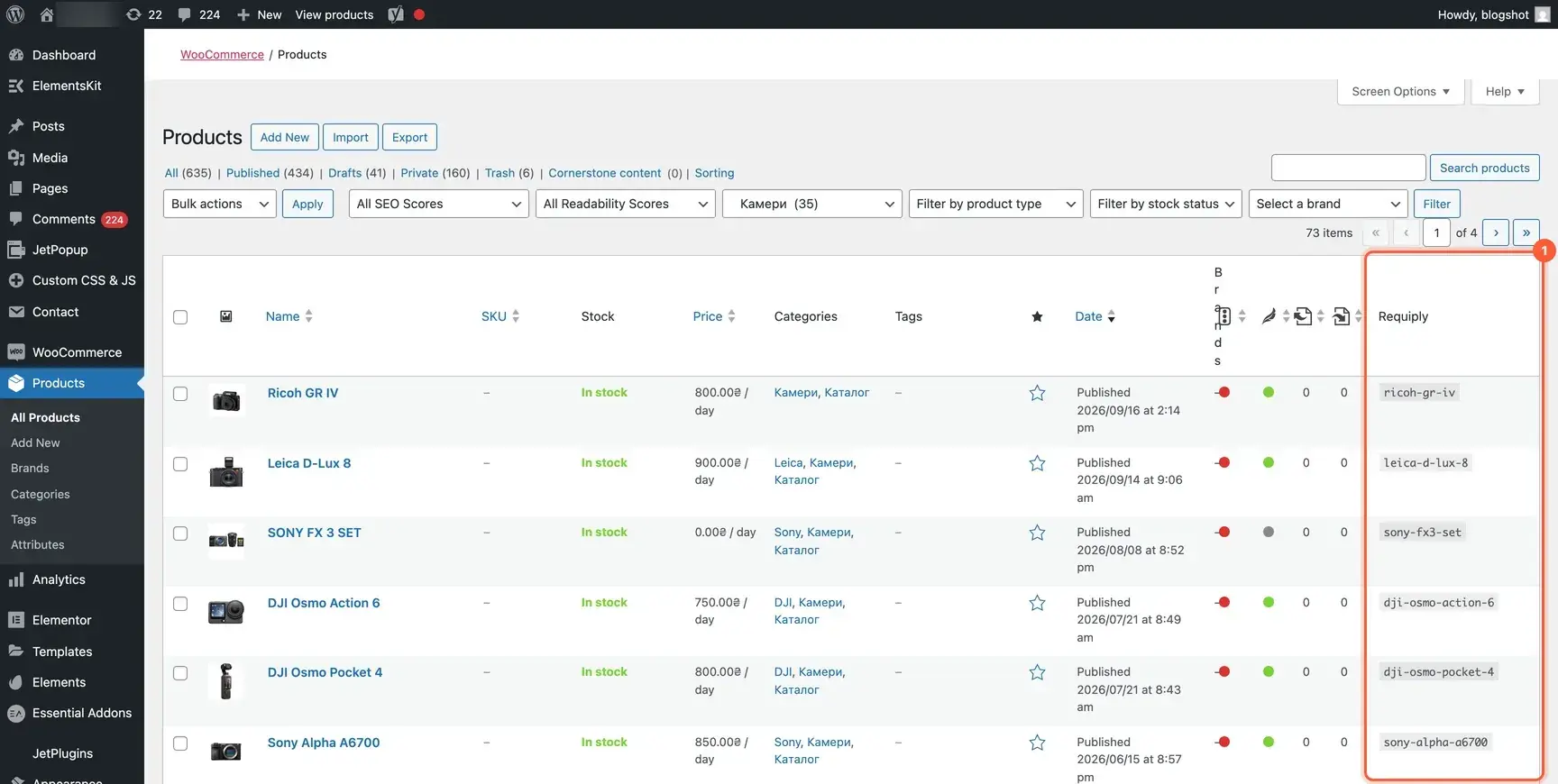Open the Media sidebar icon

click(x=16, y=158)
